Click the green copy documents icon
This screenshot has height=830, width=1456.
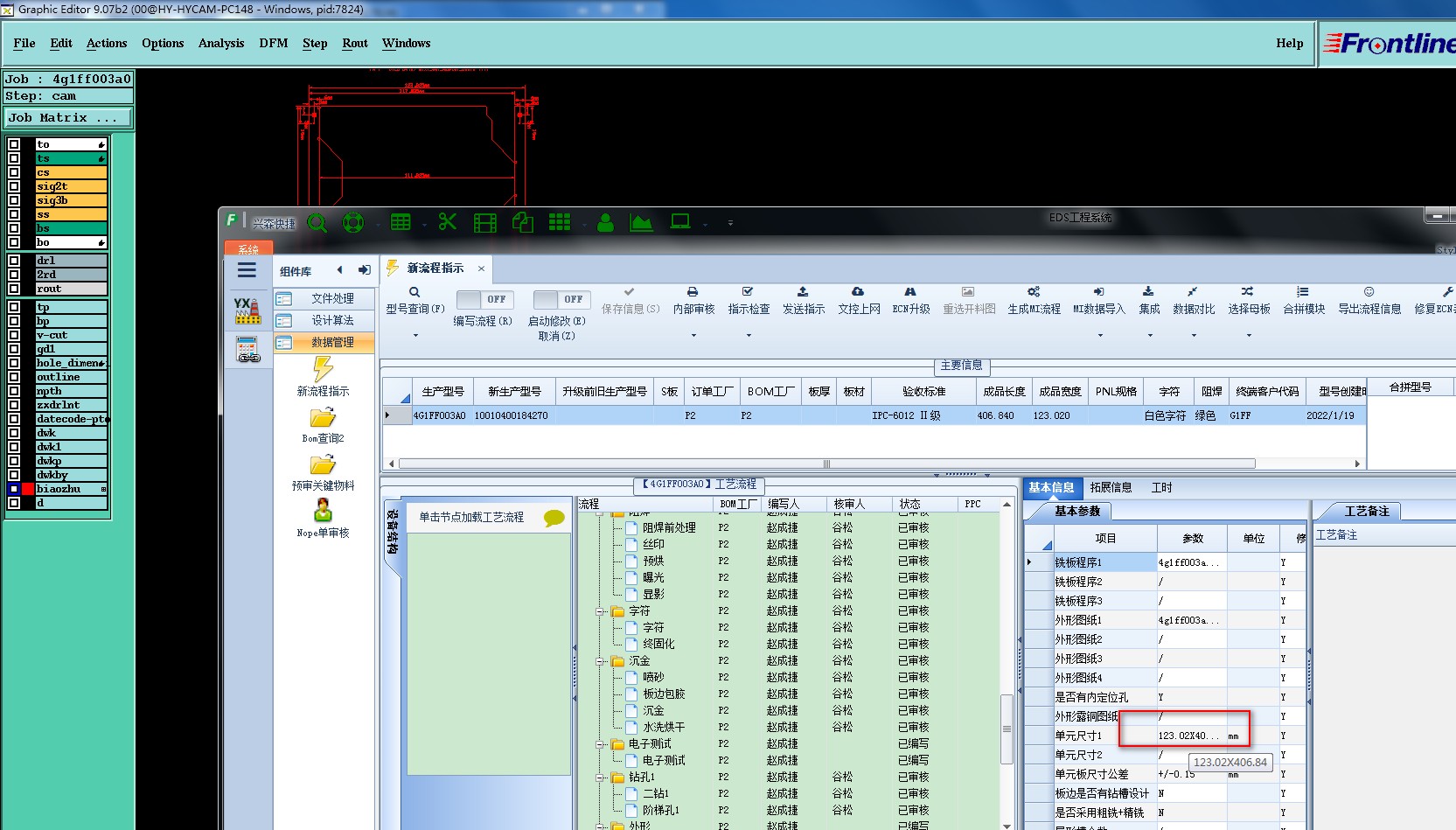click(523, 222)
